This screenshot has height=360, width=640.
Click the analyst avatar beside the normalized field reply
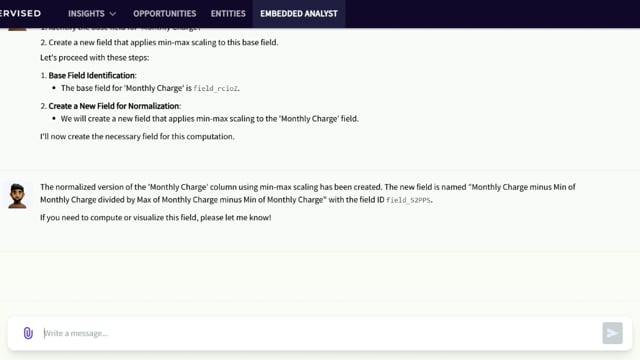pos(17,196)
